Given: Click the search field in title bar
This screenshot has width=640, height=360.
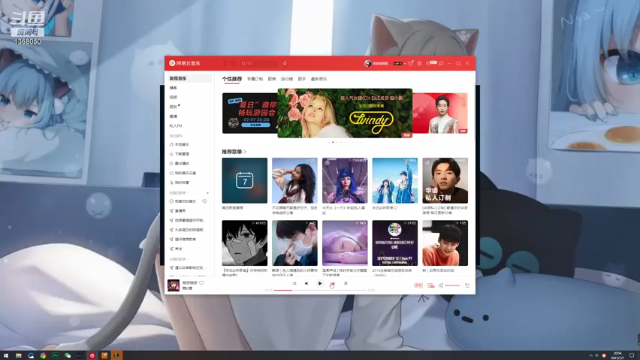Looking at the screenshot, I should 259,63.
